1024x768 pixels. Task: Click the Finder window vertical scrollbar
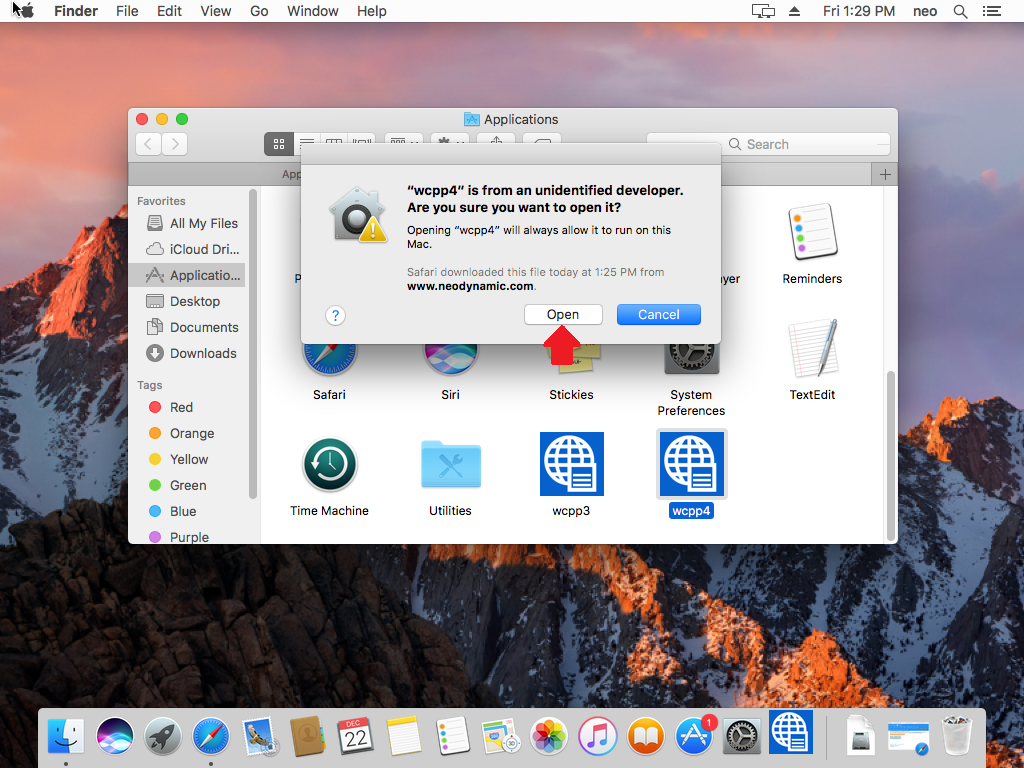tap(891, 456)
